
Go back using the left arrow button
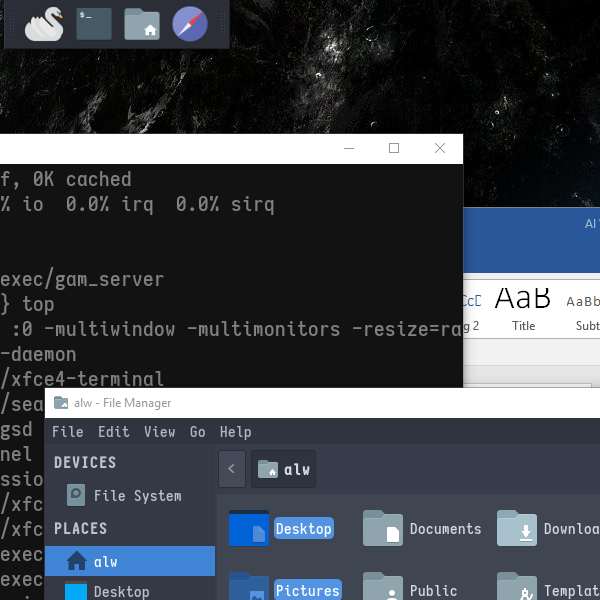coord(231,468)
